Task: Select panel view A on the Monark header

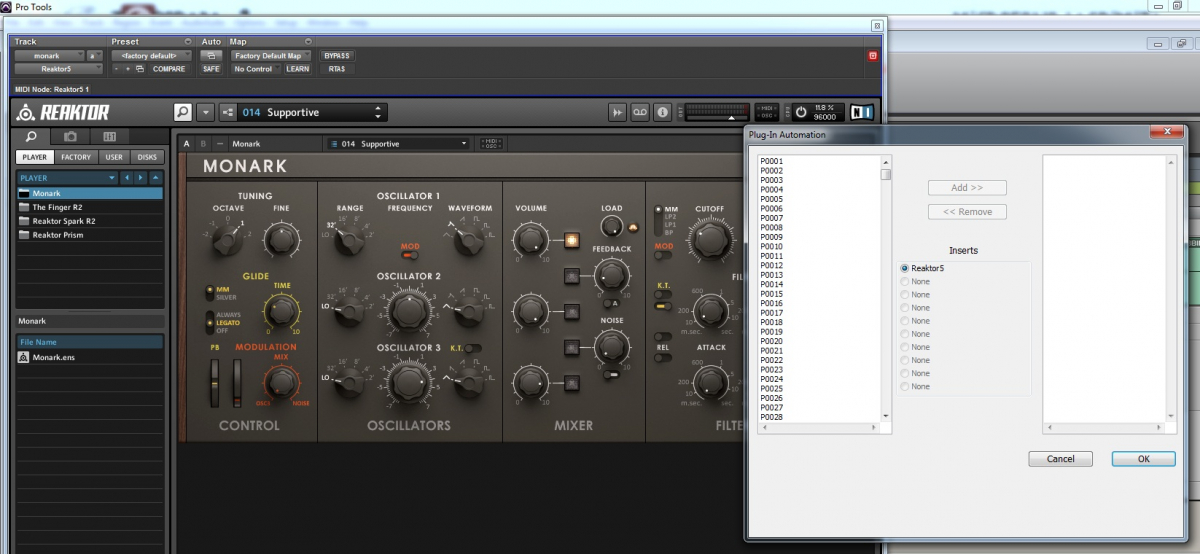Action: click(186, 144)
